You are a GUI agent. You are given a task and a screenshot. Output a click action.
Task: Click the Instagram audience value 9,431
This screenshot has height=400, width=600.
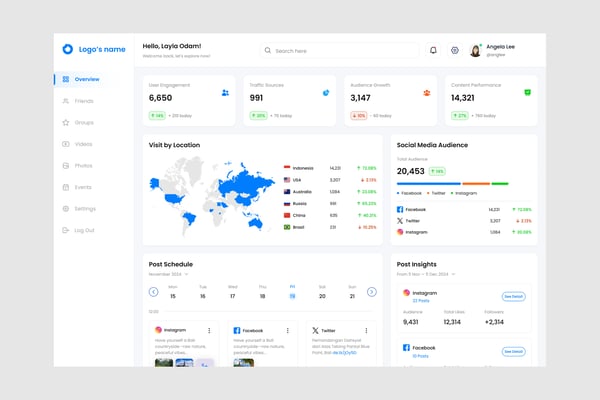411,322
